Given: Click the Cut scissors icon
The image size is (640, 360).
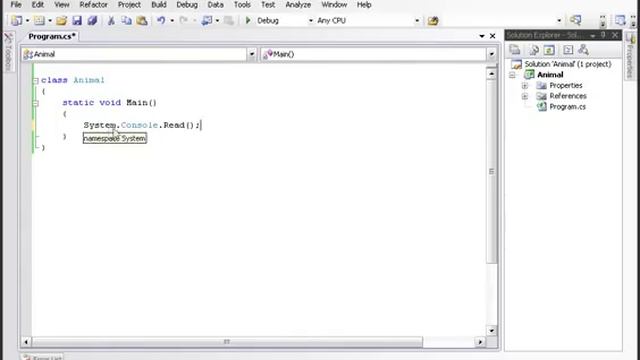Looking at the screenshot, I should tap(111, 20).
